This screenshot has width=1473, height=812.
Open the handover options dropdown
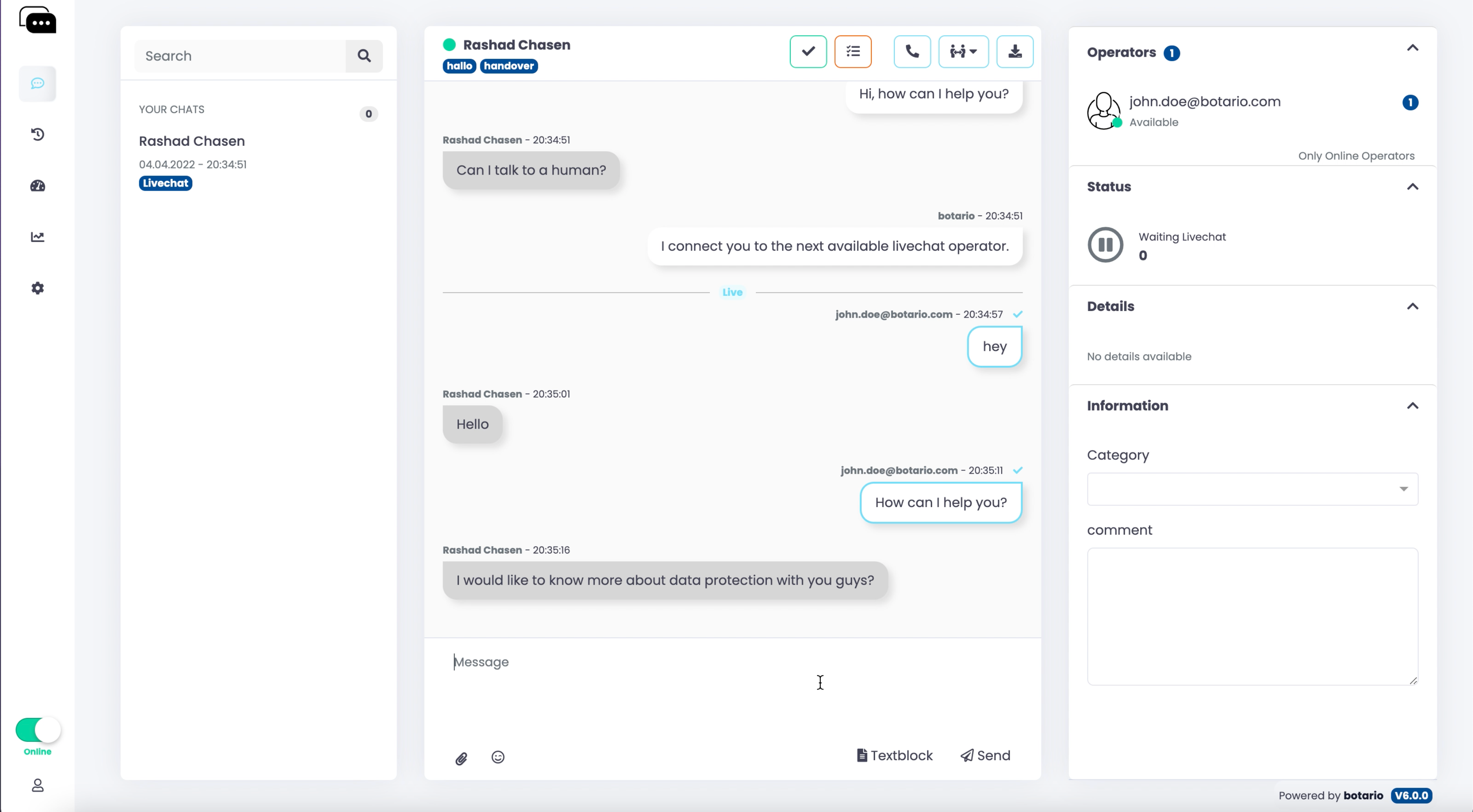tap(963, 51)
